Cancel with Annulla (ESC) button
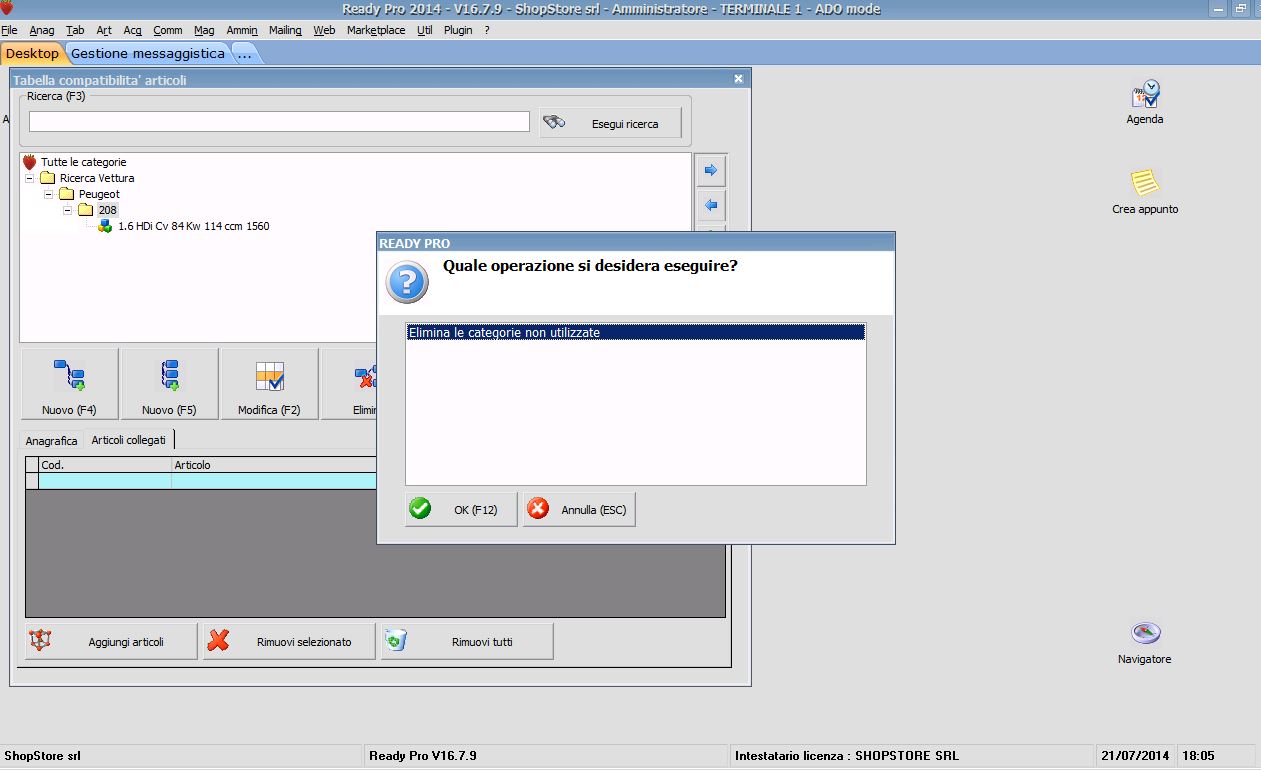 (579, 509)
